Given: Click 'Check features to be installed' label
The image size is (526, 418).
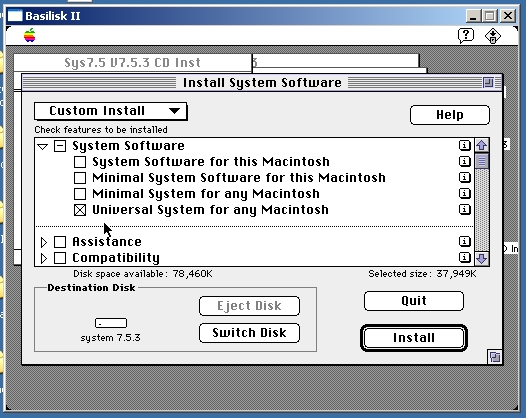Looking at the screenshot, I should pos(101,130).
